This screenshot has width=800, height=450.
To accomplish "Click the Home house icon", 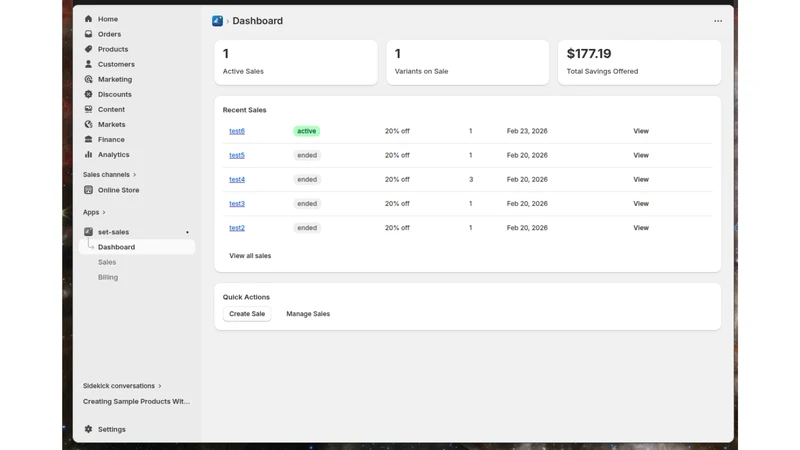I will [x=88, y=19].
